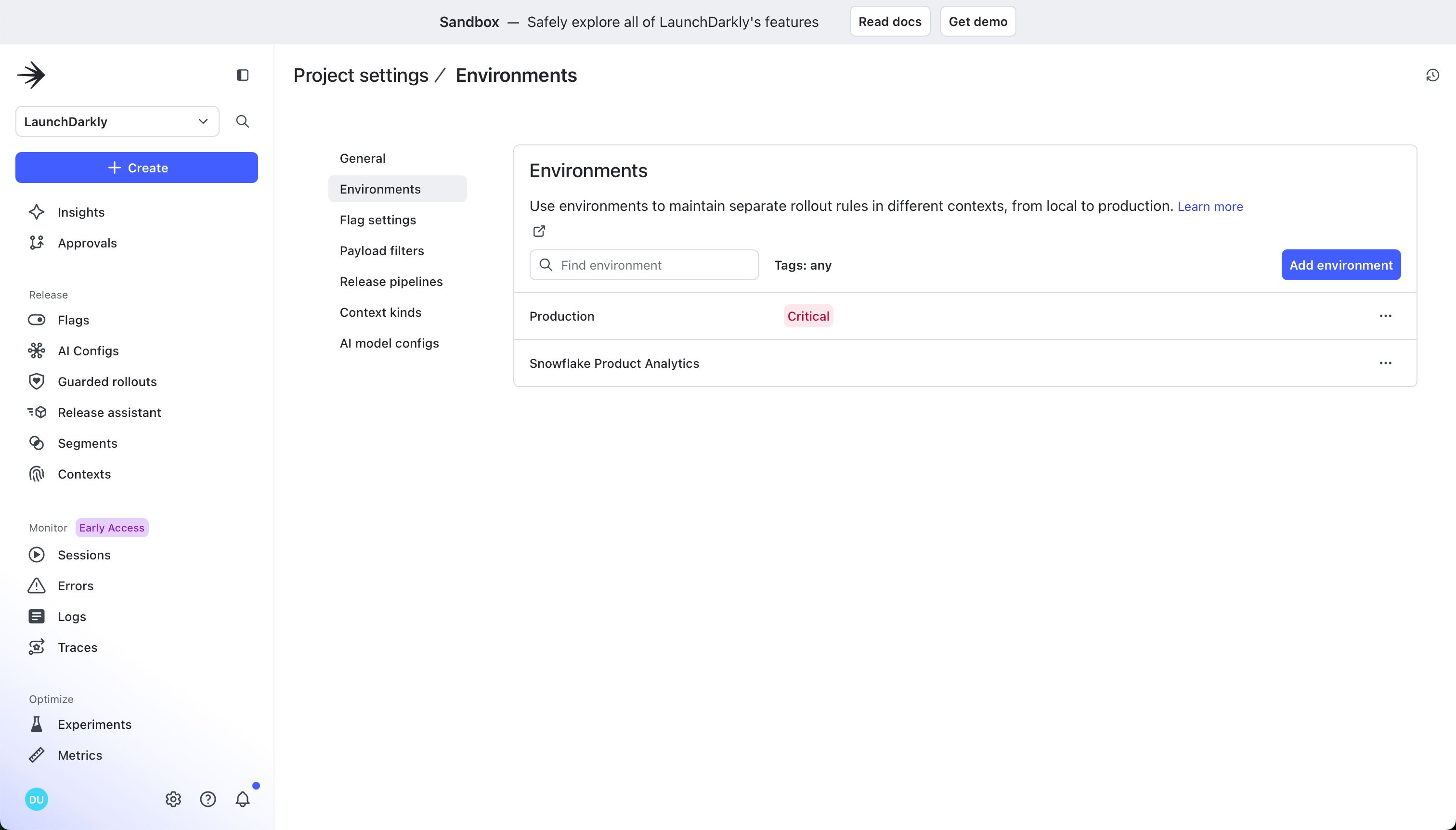Image resolution: width=1456 pixels, height=830 pixels.
Task: Open the sidebar search magnifier icon
Action: point(242,121)
